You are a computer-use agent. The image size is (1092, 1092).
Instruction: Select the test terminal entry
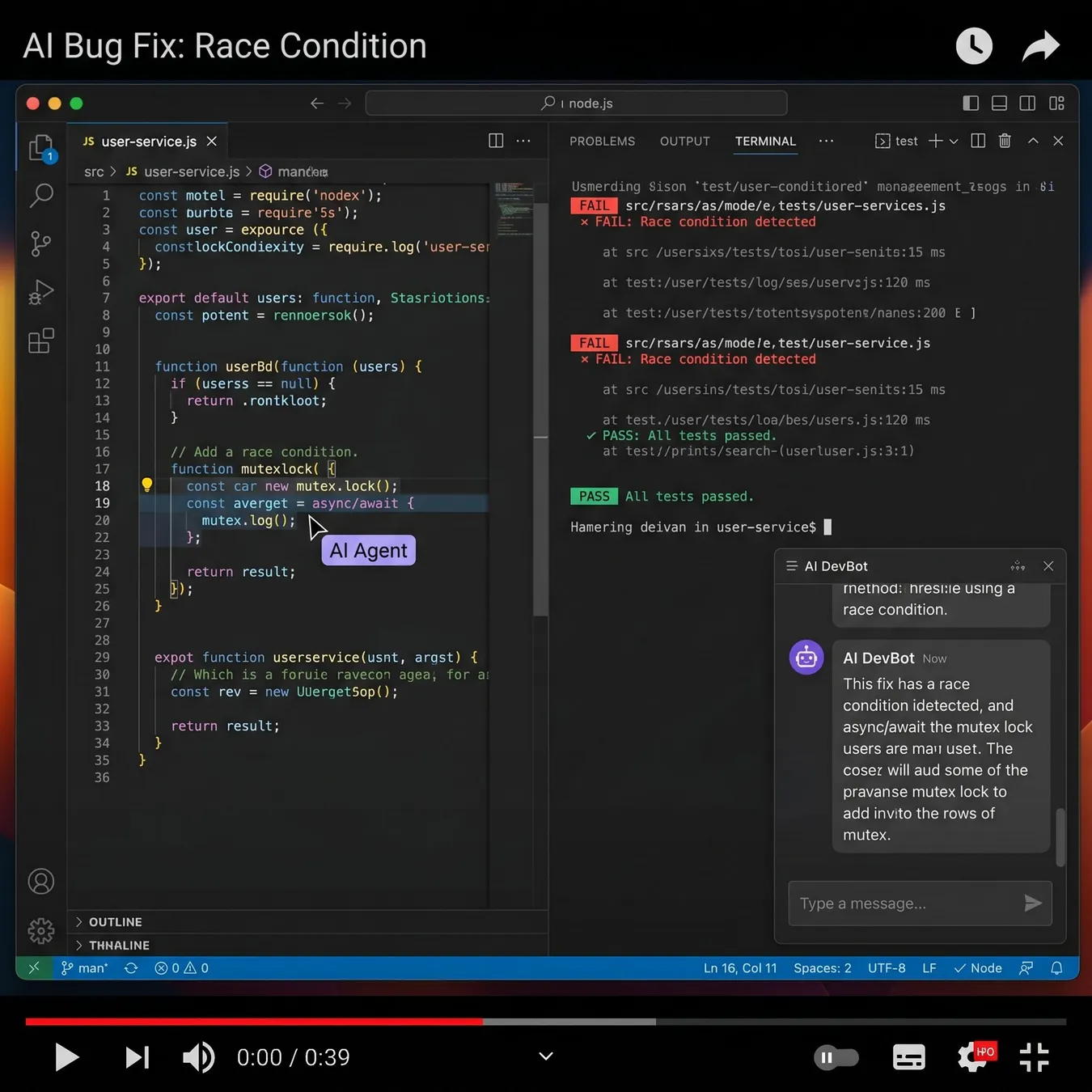click(896, 141)
